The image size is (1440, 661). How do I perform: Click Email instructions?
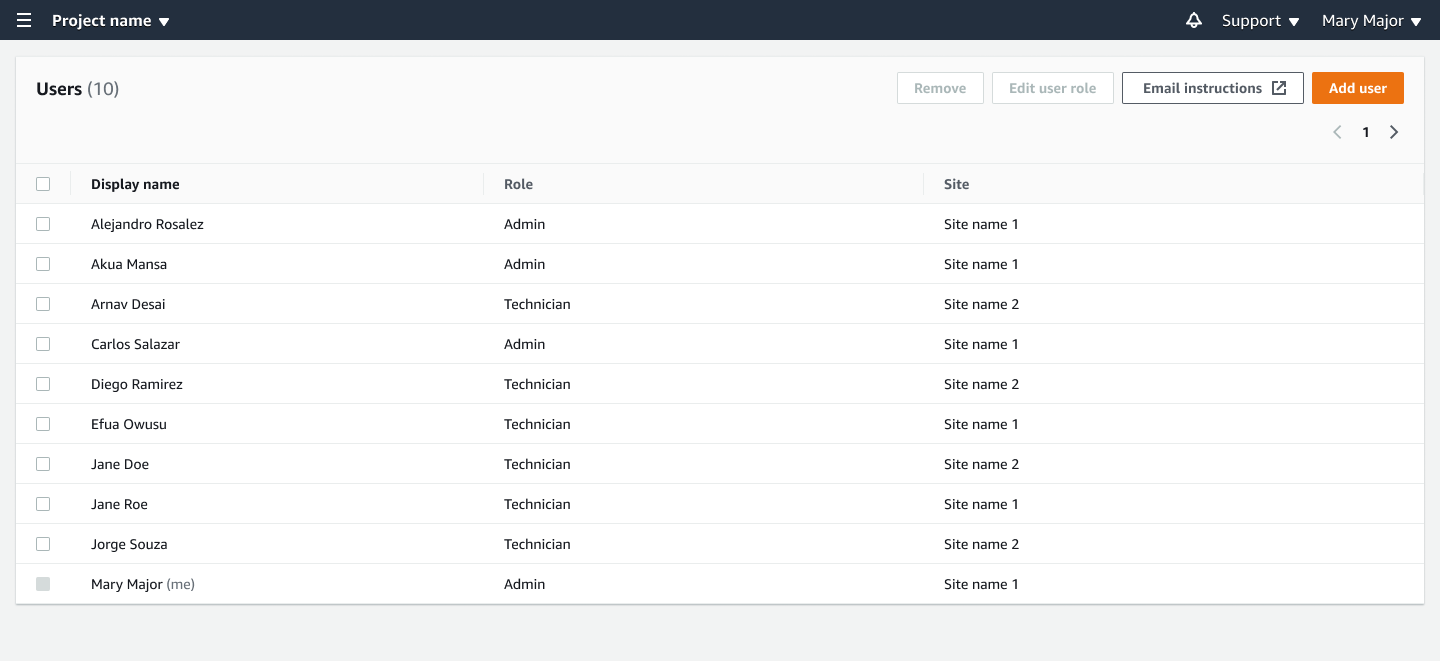pyautogui.click(x=1202, y=87)
